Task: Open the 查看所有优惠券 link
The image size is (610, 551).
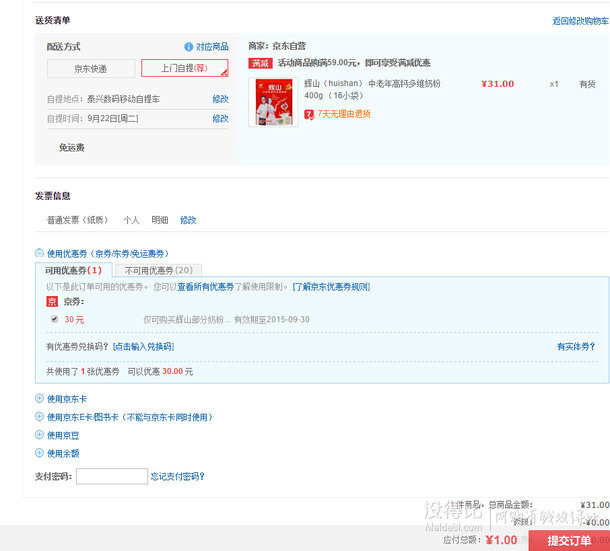Action: (x=205, y=287)
